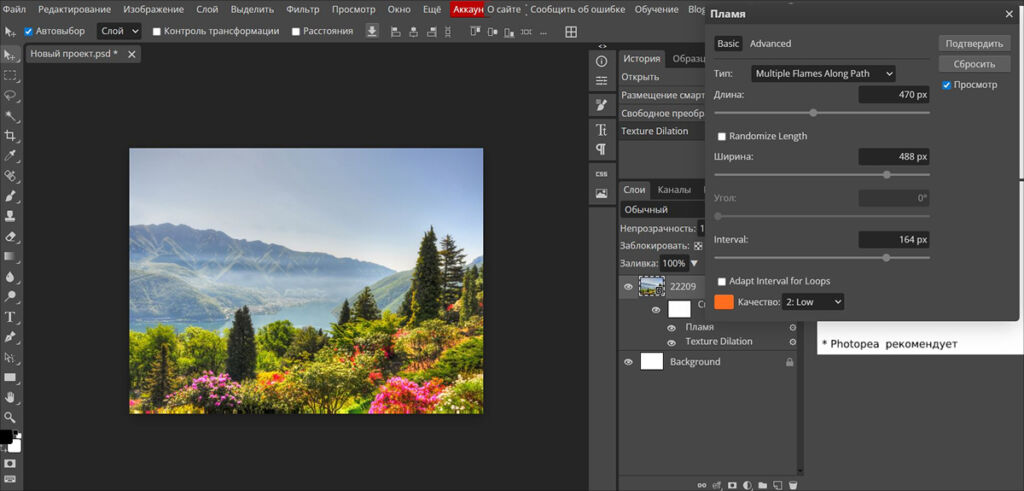The image size is (1024, 491).
Task: Select the Crop tool
Action: point(10,136)
